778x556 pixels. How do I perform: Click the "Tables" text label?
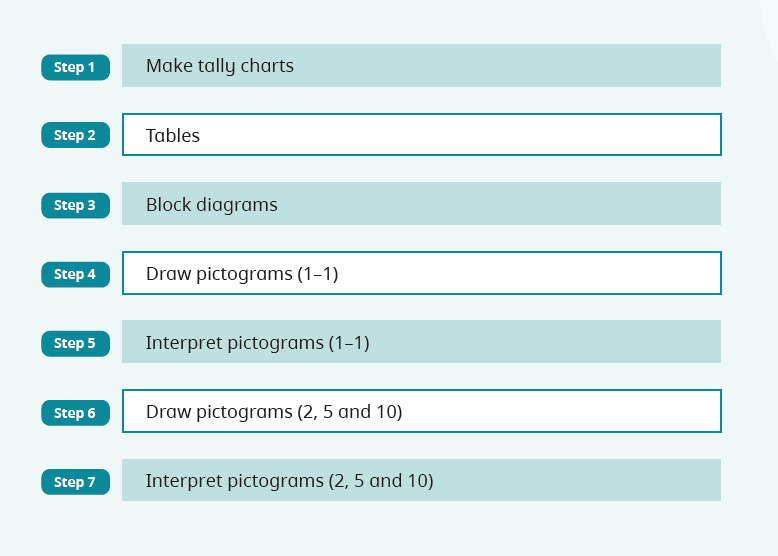tap(173, 136)
